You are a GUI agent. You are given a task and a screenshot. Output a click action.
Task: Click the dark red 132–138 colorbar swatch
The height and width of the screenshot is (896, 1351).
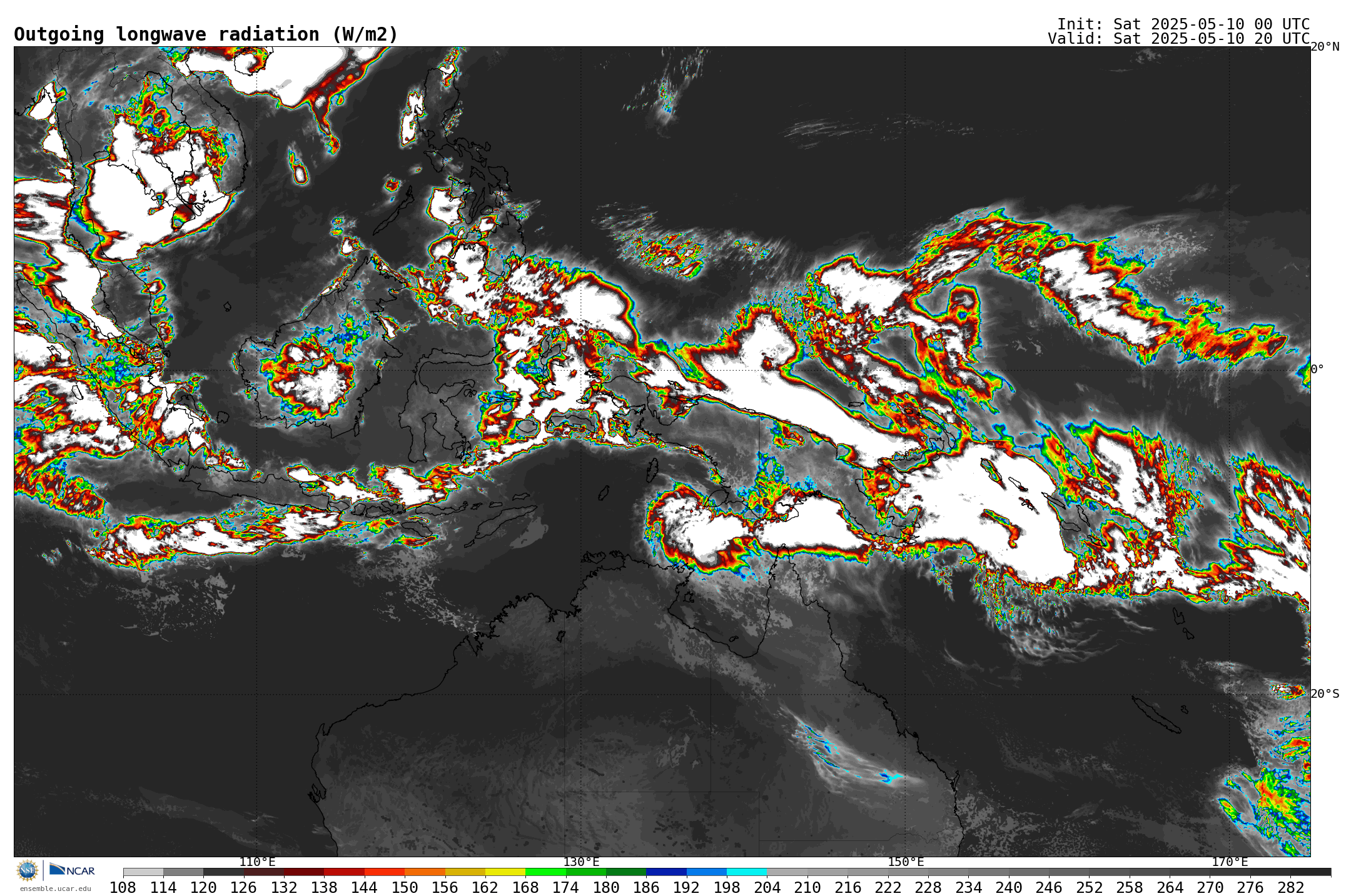point(304,872)
